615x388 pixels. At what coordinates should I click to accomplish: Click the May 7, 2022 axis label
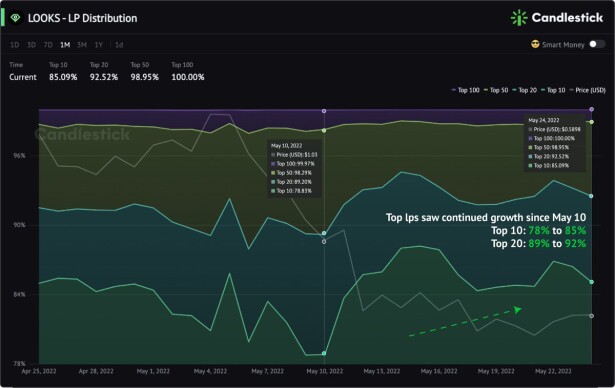[x=267, y=371]
